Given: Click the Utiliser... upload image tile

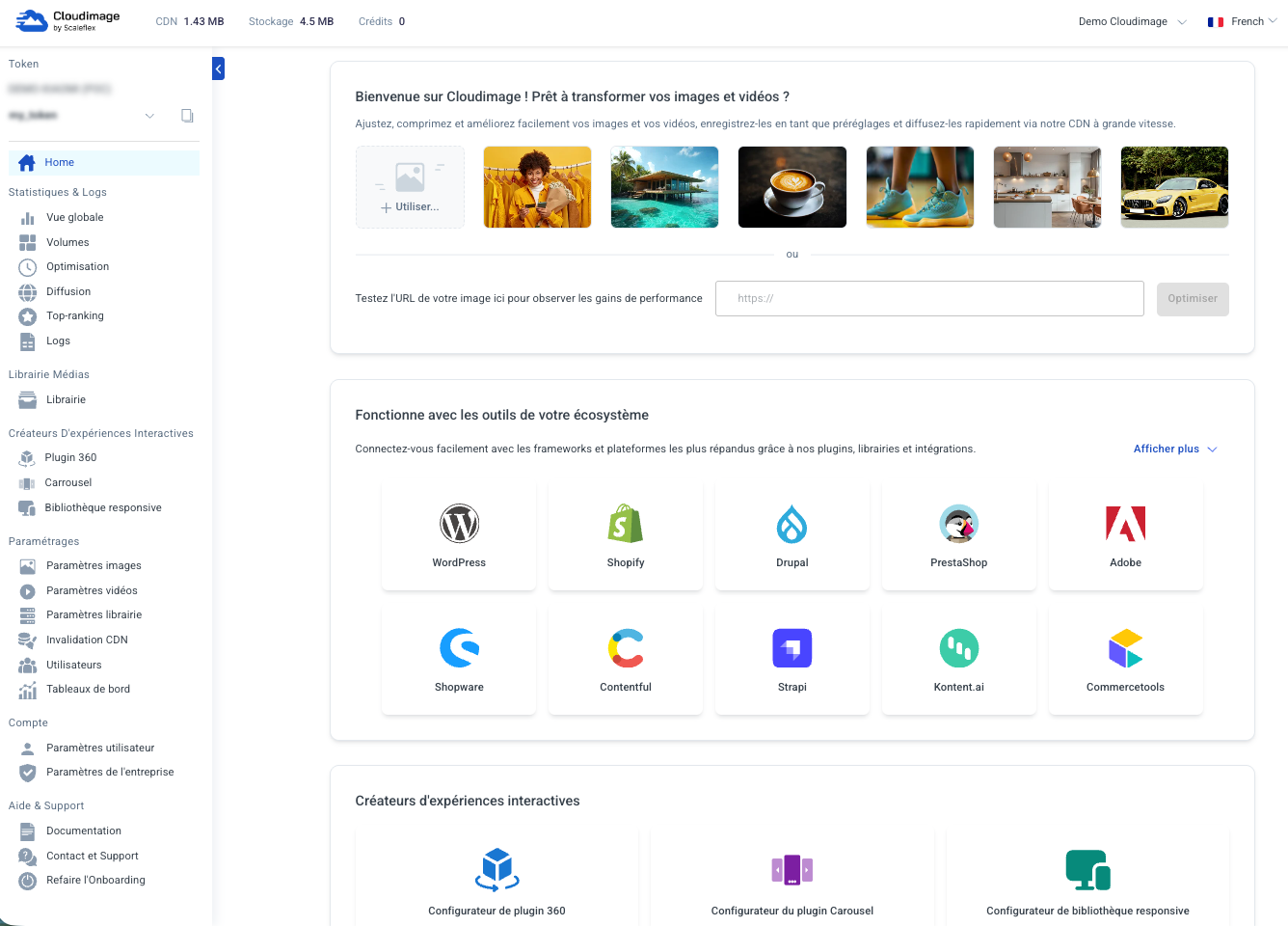Looking at the screenshot, I should pos(411,187).
